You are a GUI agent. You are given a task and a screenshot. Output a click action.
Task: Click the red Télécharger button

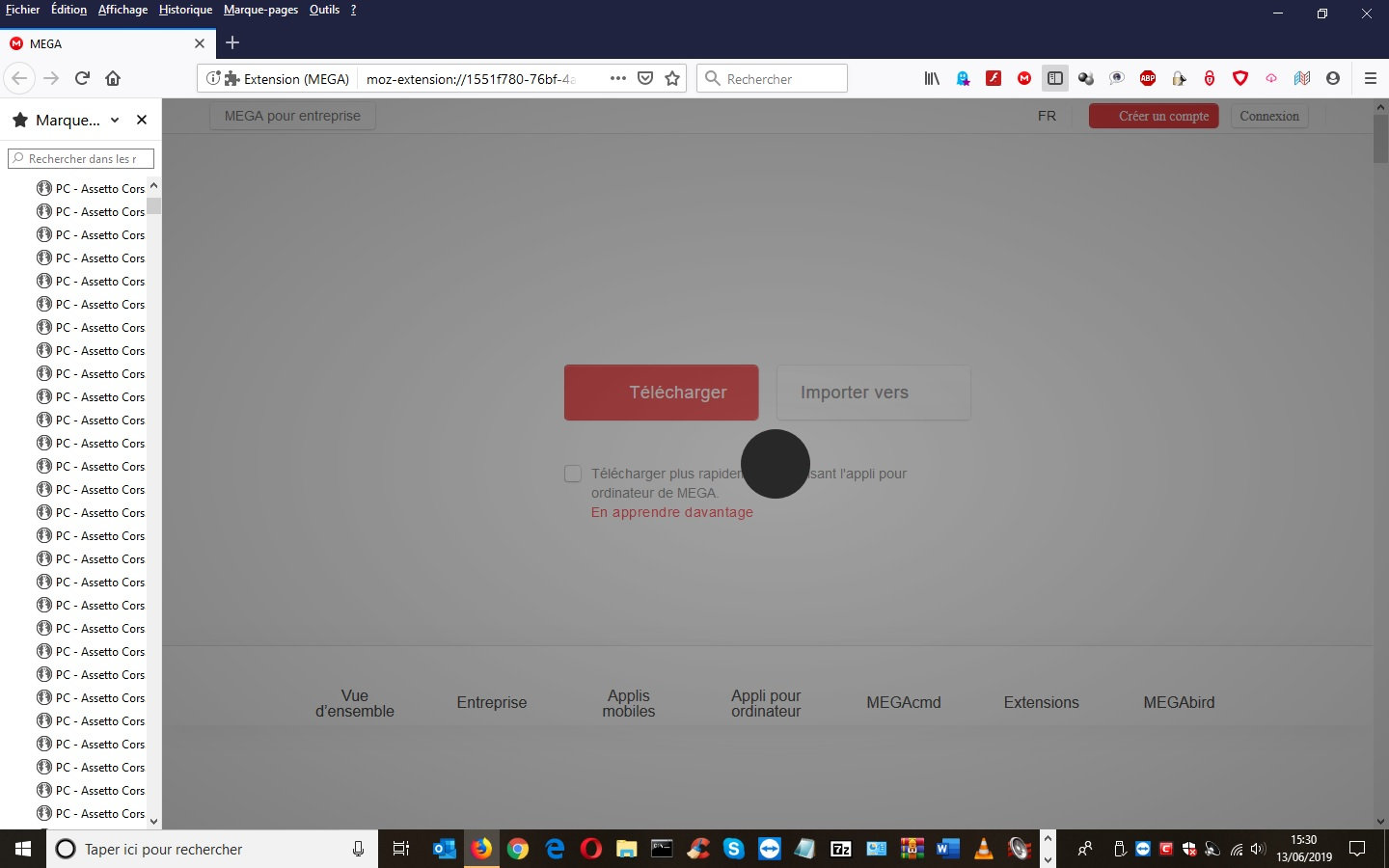pyautogui.click(x=661, y=393)
